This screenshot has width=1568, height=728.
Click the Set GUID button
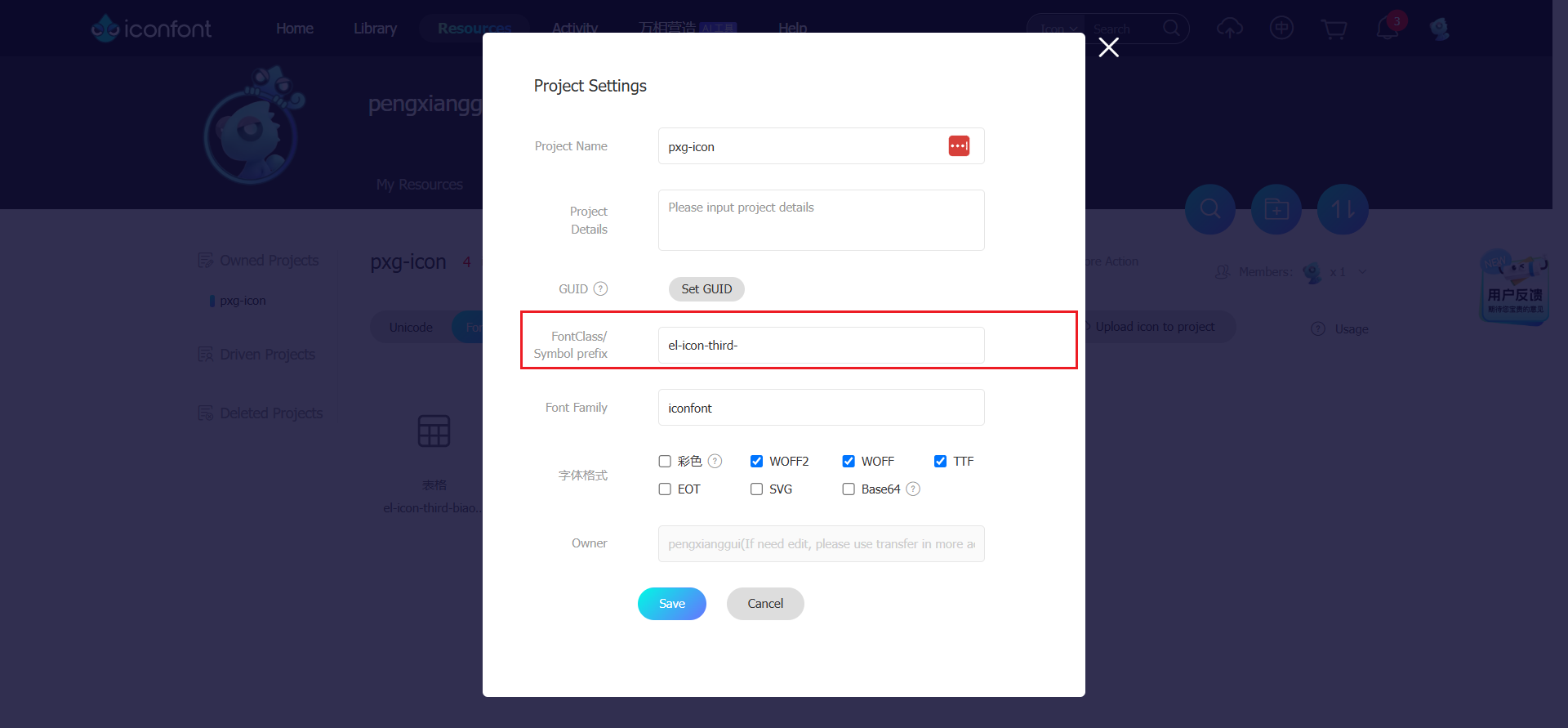tap(706, 289)
